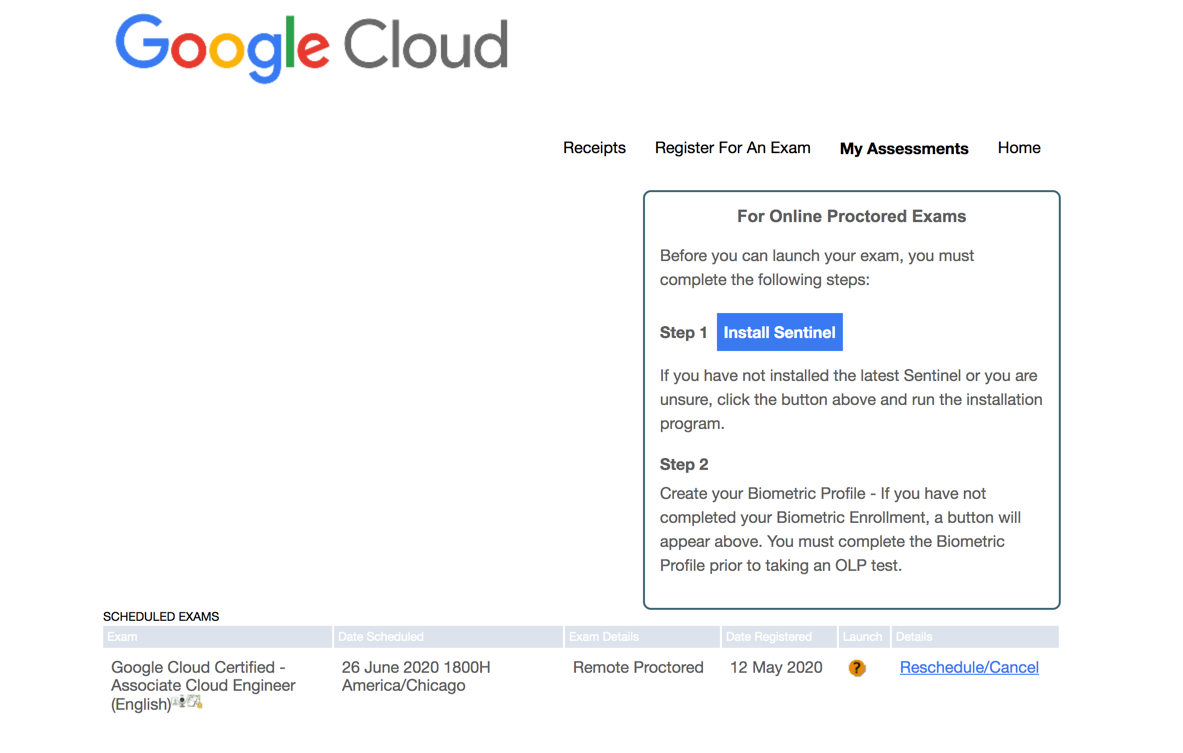
Task: Click the Create your Biometric Profile paragraph
Action: 840,529
